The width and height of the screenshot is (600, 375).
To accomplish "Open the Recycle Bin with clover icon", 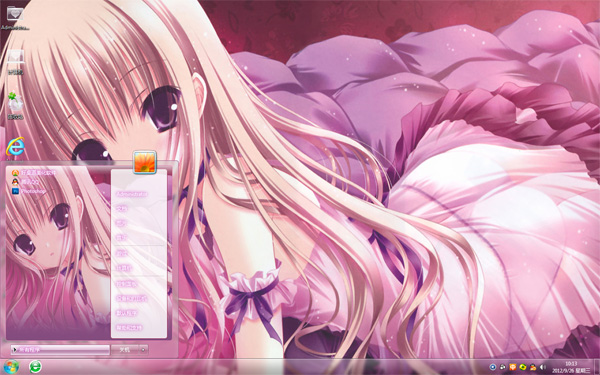I will coord(15,105).
